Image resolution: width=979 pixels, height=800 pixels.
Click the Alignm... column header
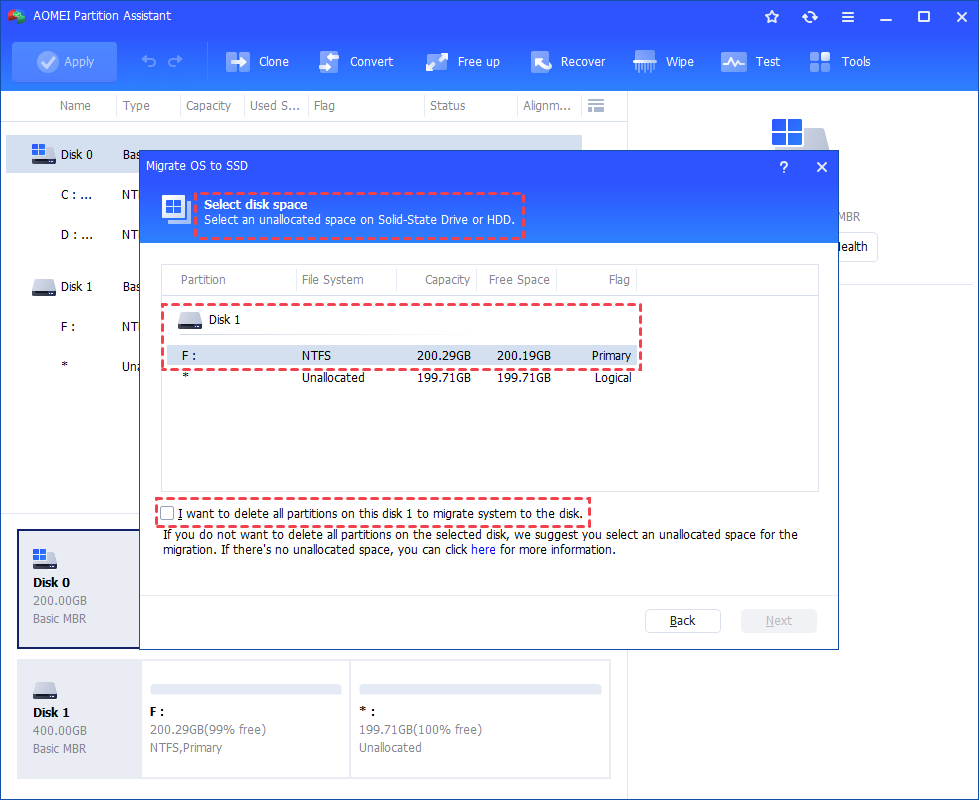(x=547, y=106)
